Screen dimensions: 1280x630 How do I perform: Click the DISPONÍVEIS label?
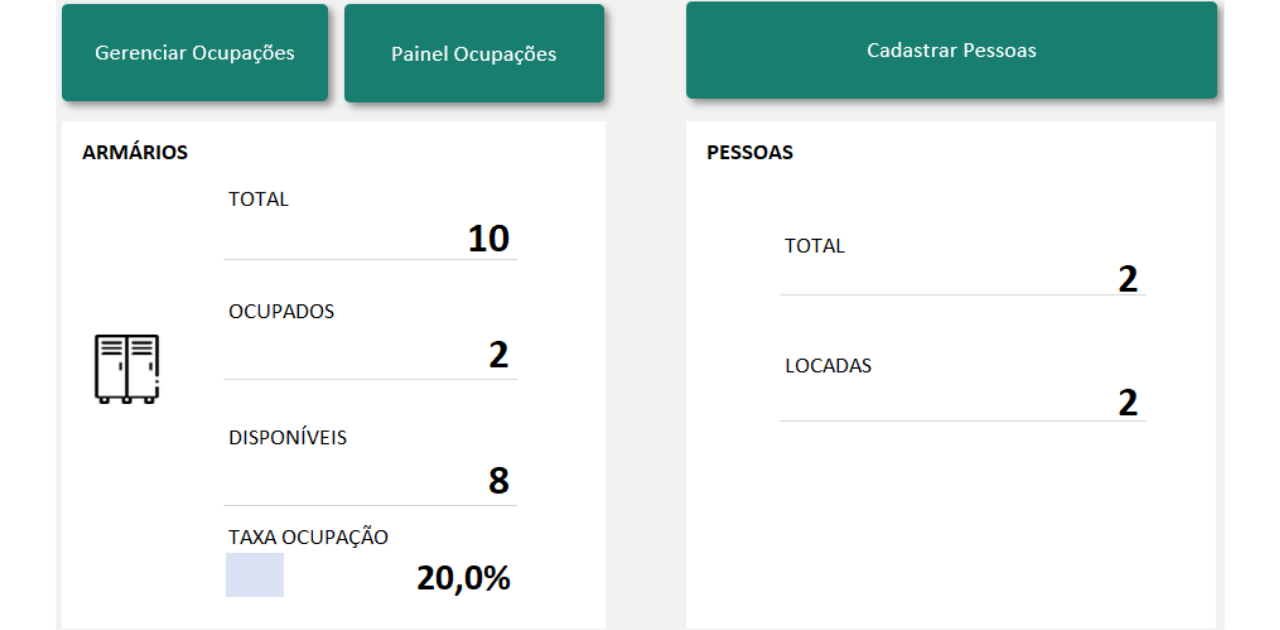coord(288,437)
